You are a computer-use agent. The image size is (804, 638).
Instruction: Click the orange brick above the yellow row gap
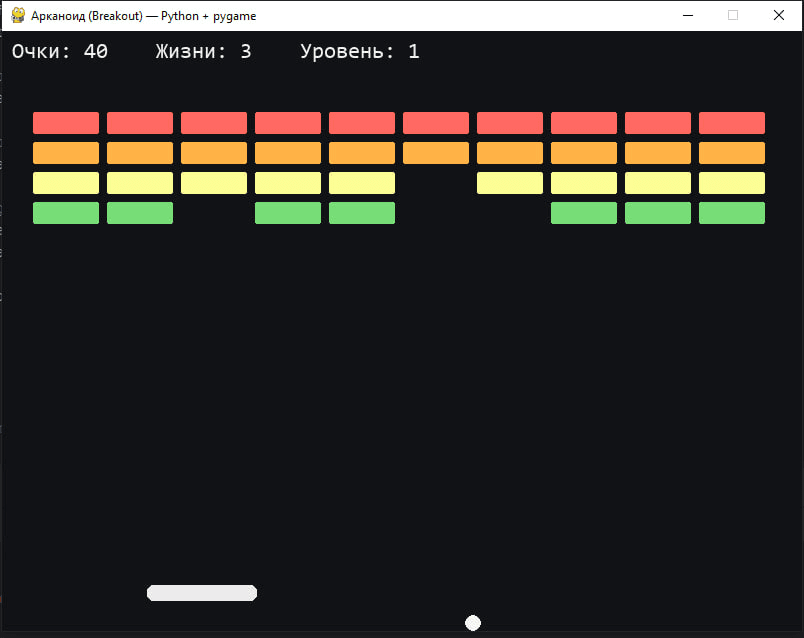point(436,153)
